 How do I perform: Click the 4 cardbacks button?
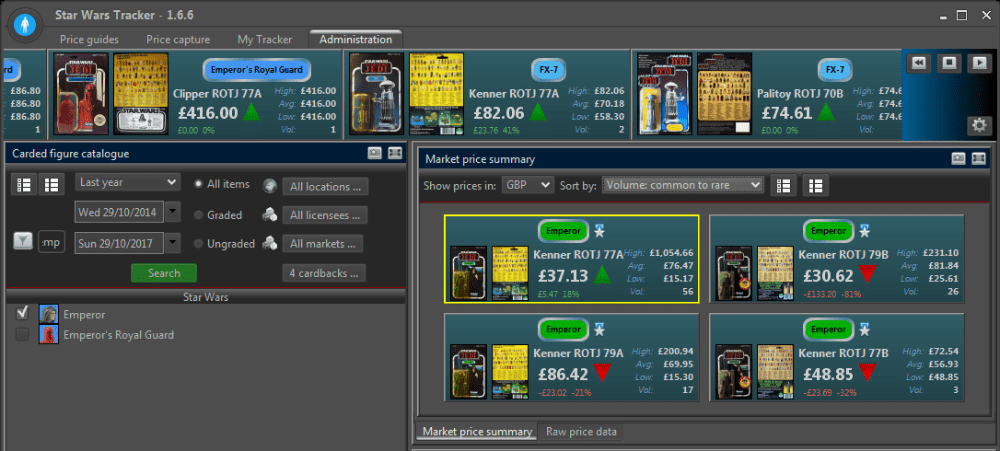click(x=324, y=273)
